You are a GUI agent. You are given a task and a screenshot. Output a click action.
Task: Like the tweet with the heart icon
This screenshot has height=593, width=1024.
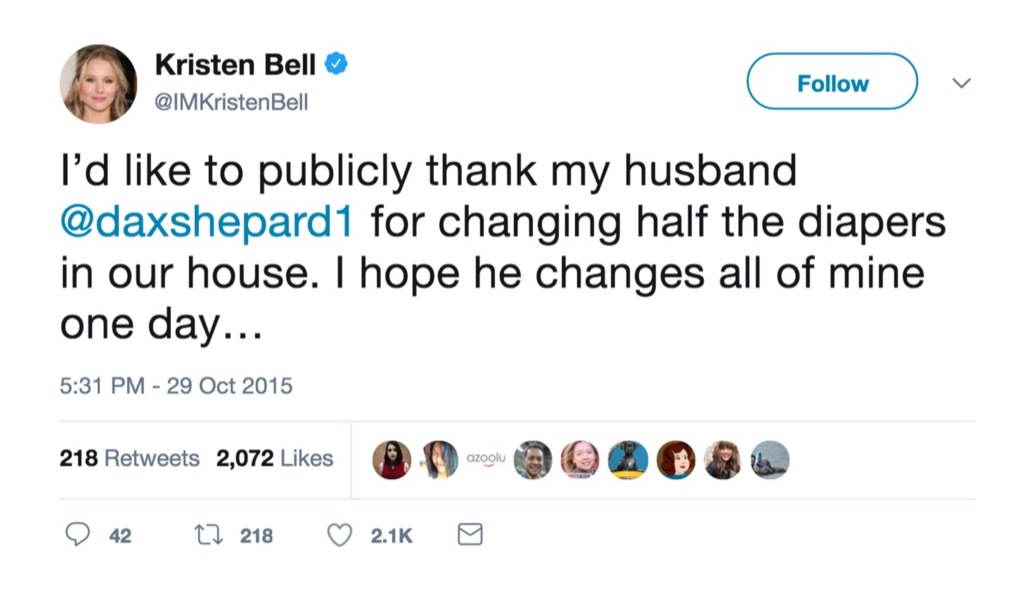(337, 535)
